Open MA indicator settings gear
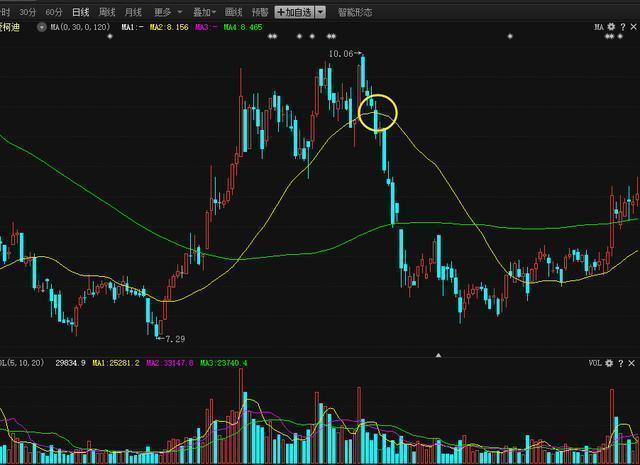 point(610,27)
